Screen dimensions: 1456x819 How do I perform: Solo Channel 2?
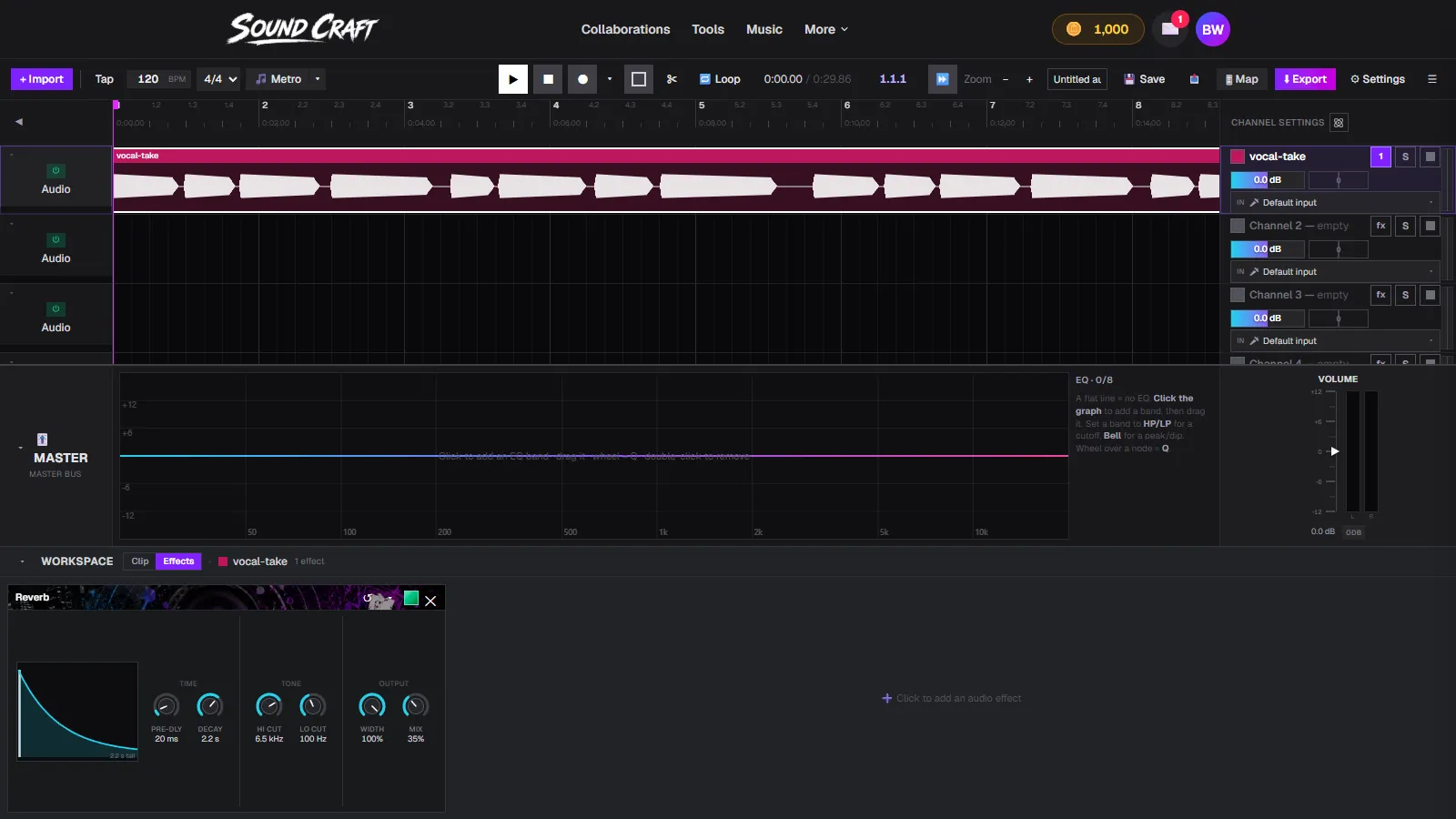(x=1405, y=226)
